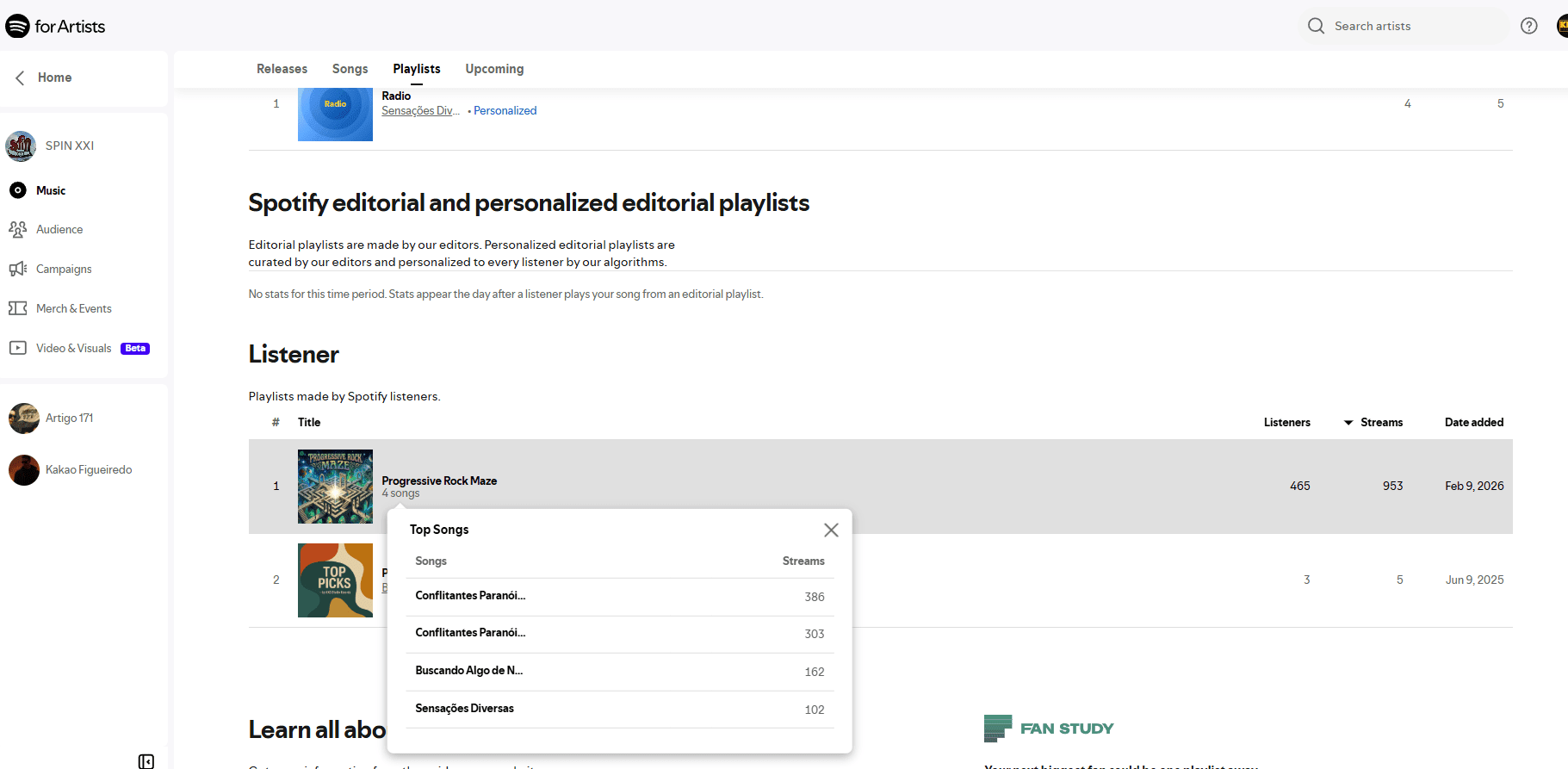
Task: Click the Progressive Rock Maze cover thumbnail
Action: (x=335, y=487)
